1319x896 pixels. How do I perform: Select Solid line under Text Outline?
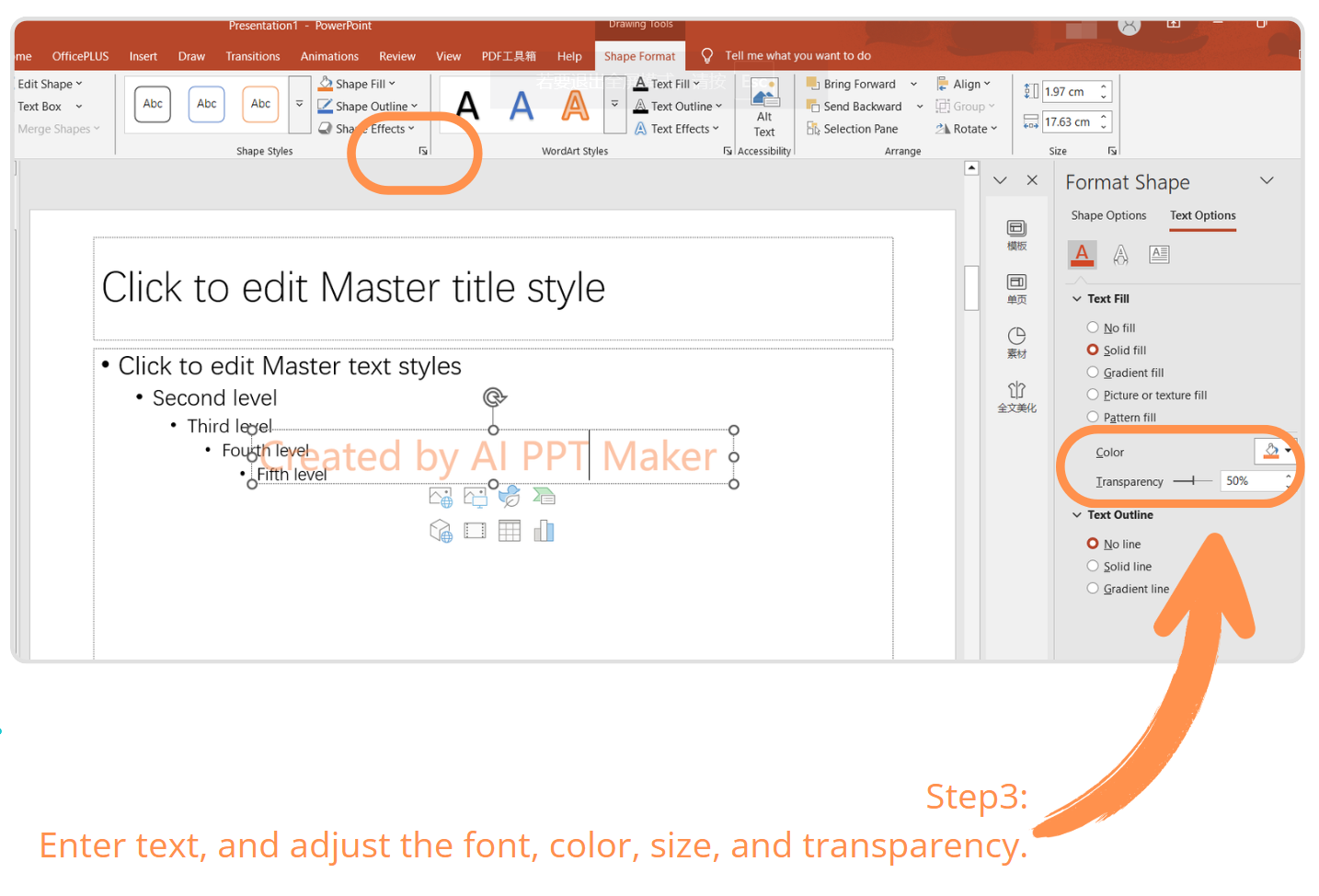click(1093, 567)
